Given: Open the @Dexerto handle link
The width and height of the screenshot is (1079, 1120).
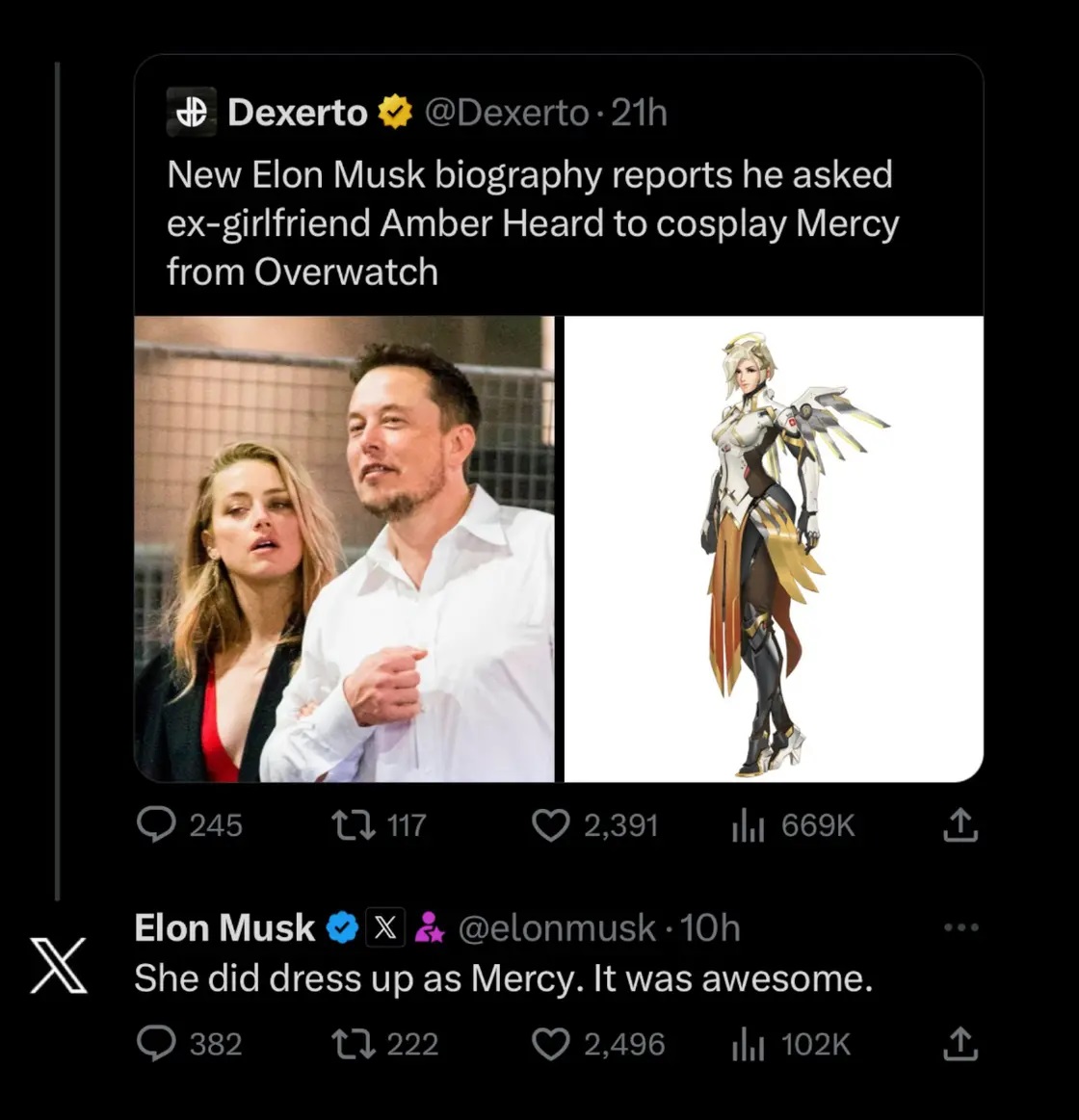Looking at the screenshot, I should (506, 113).
